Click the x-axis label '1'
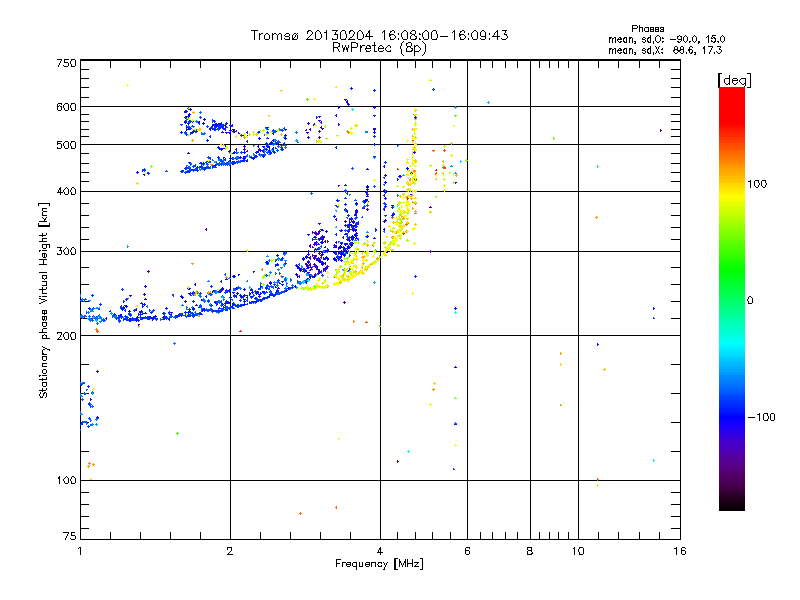Image resolution: width=800 pixels, height=600 pixels. pyautogui.click(x=80, y=551)
